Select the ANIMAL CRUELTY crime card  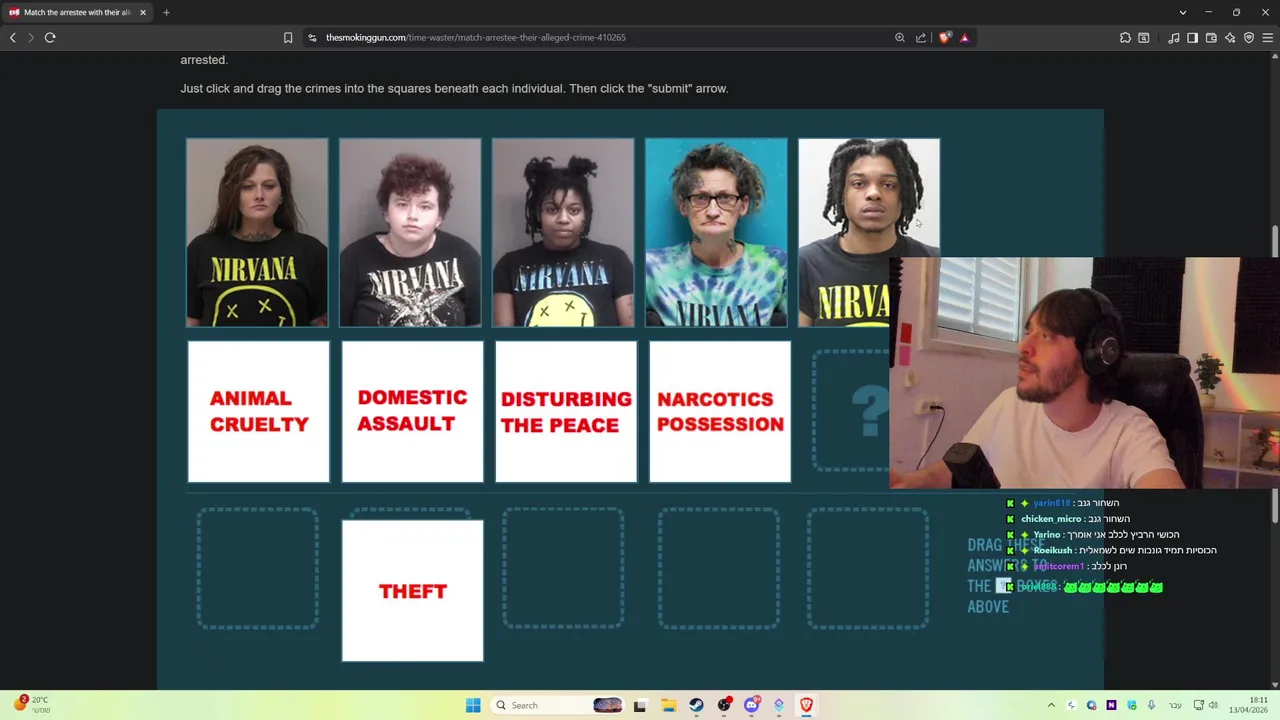tap(258, 412)
